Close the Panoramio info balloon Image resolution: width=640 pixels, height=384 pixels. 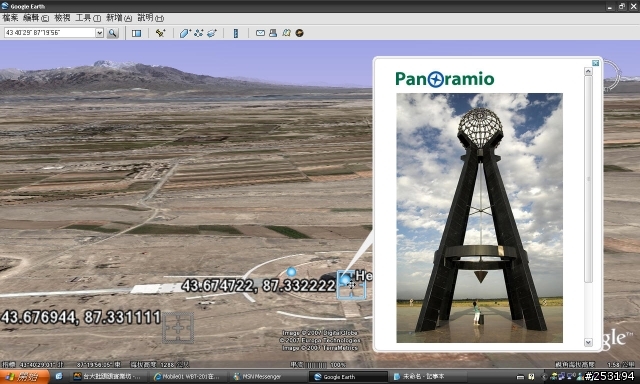[596, 63]
